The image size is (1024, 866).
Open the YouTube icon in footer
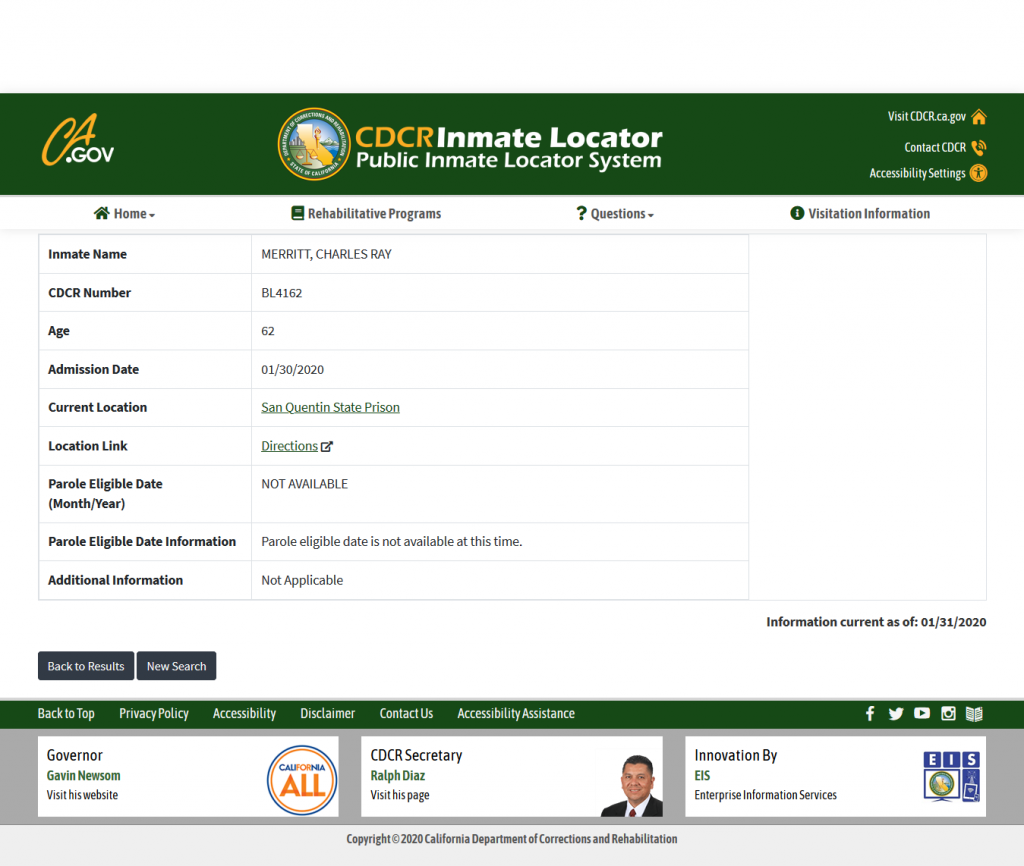click(922, 714)
